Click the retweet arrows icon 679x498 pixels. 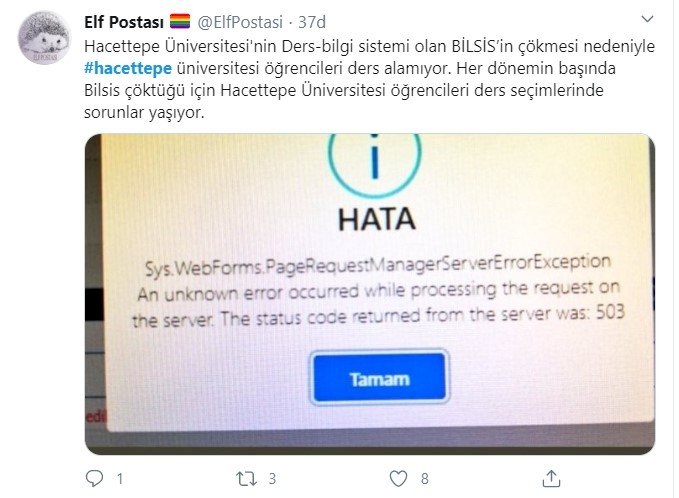246,479
